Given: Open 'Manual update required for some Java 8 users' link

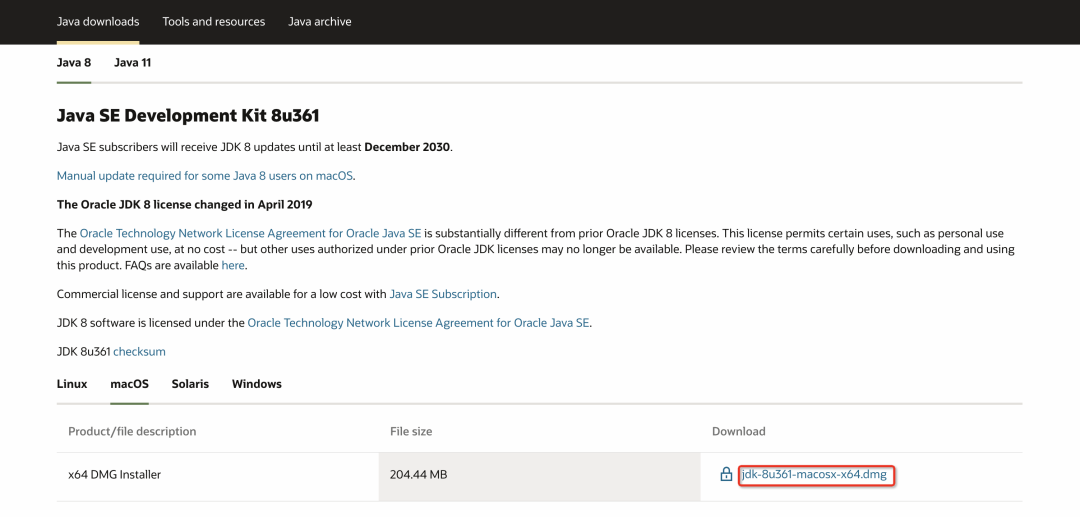Looking at the screenshot, I should (x=205, y=176).
